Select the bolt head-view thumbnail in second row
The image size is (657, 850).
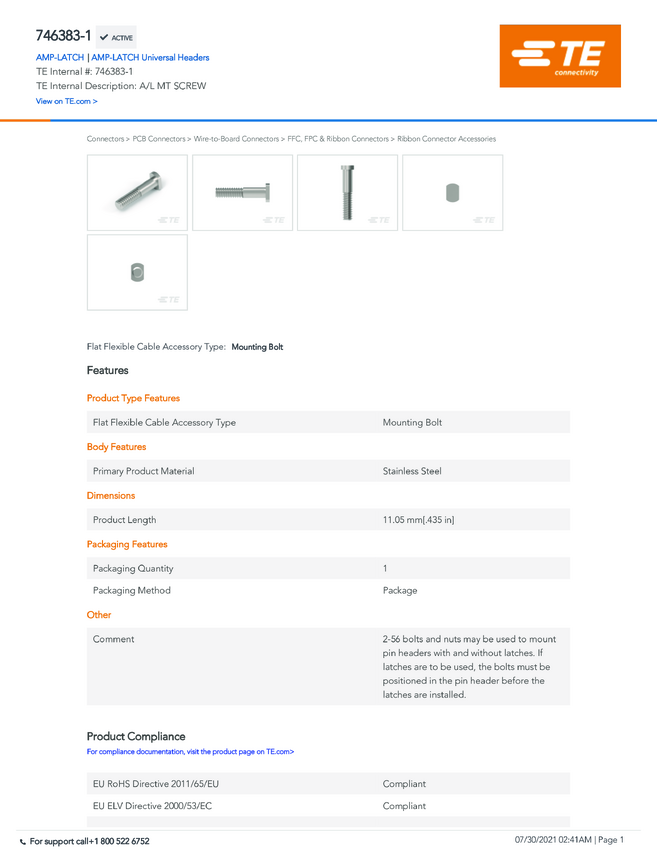tap(137, 272)
